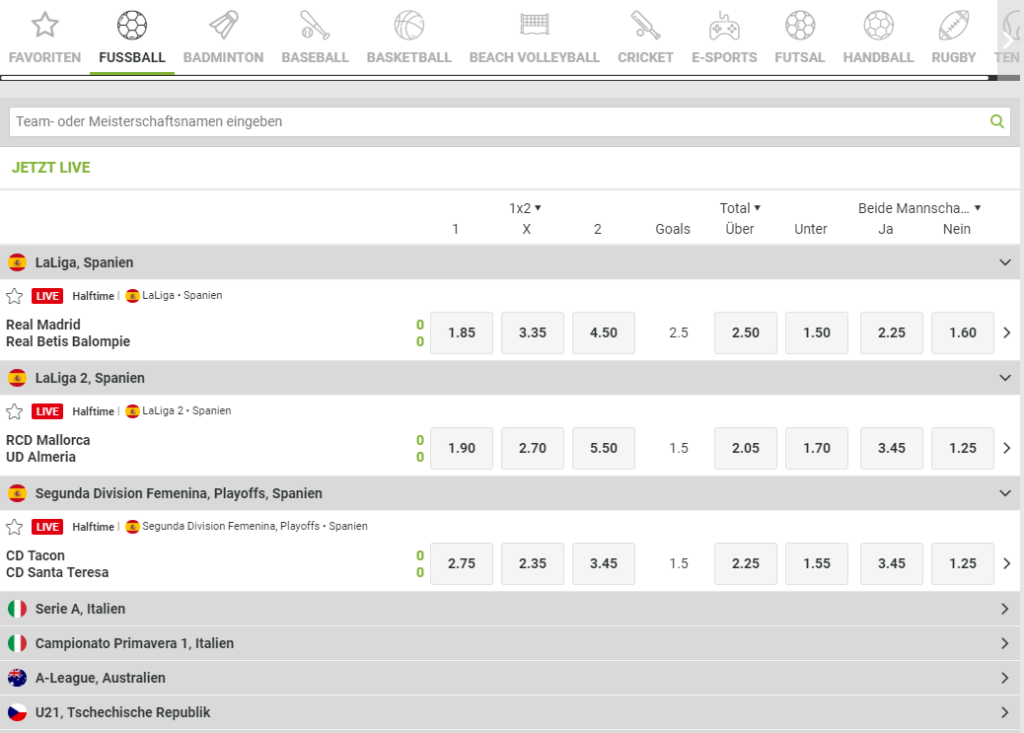Bet 1.85 on Real Madrid to win
This screenshot has width=1024, height=733.
[x=462, y=333]
